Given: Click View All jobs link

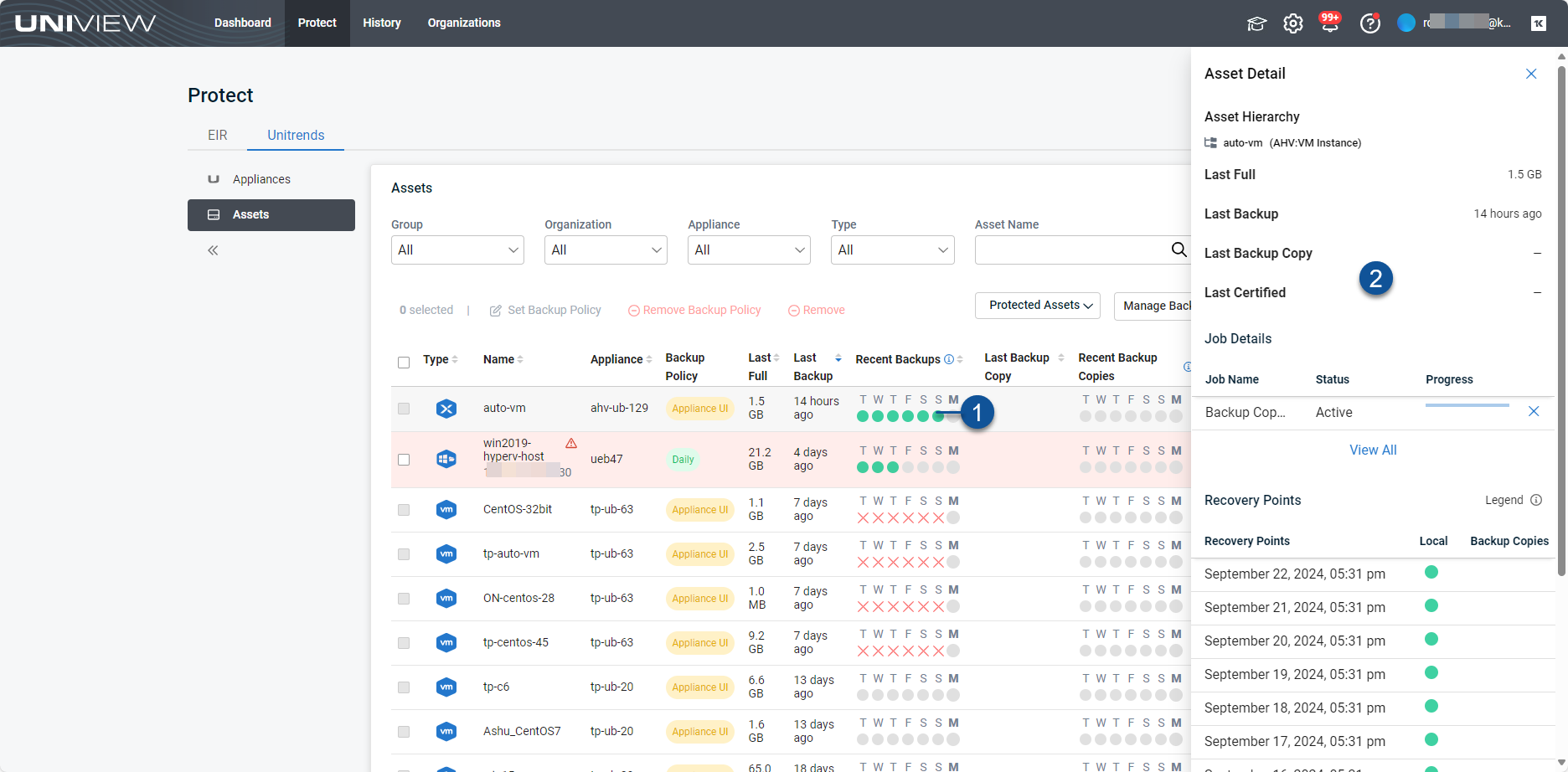Looking at the screenshot, I should pos(1373,450).
